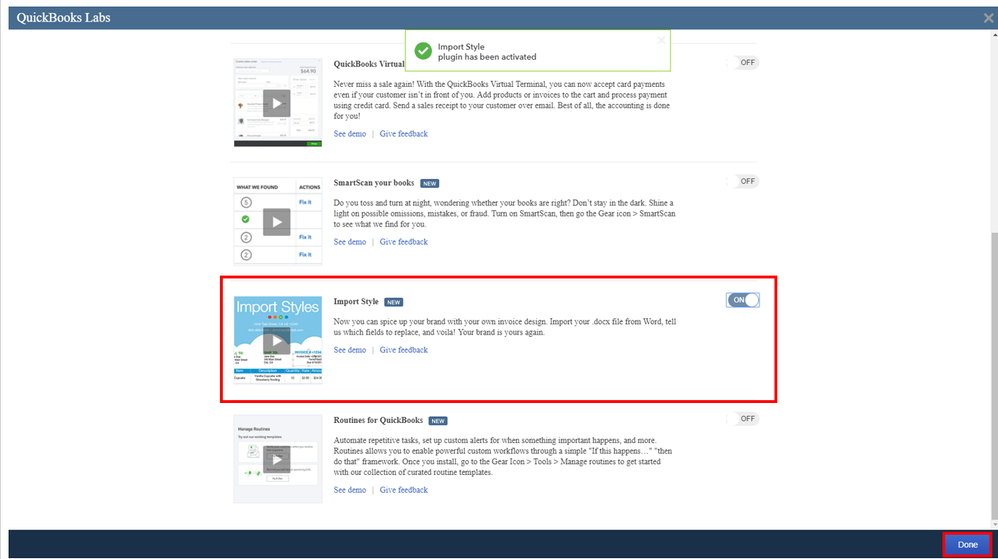Play the QuickBooks Virtual Terminal demo video

click(x=276, y=103)
